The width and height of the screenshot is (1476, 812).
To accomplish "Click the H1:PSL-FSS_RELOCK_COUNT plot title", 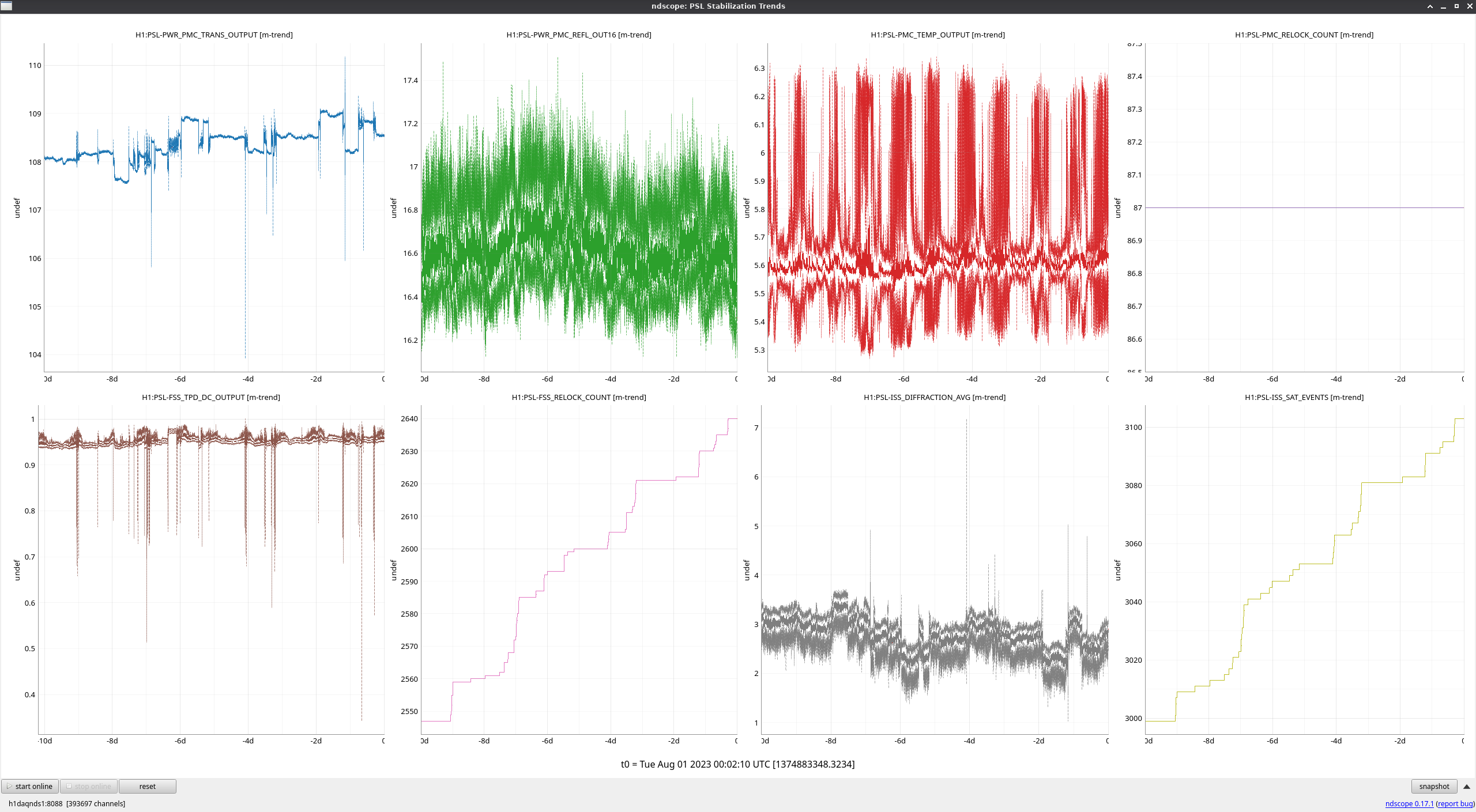I will (x=578, y=397).
